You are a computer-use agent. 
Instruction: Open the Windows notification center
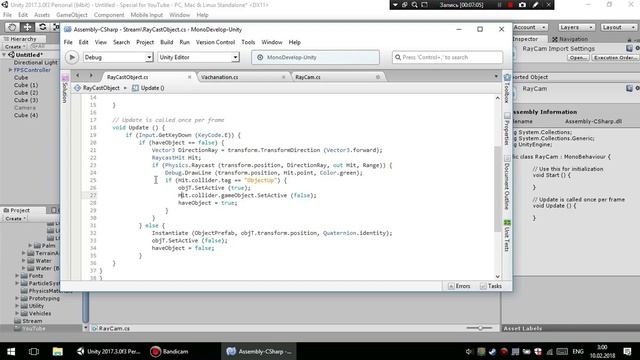[x=627, y=351]
